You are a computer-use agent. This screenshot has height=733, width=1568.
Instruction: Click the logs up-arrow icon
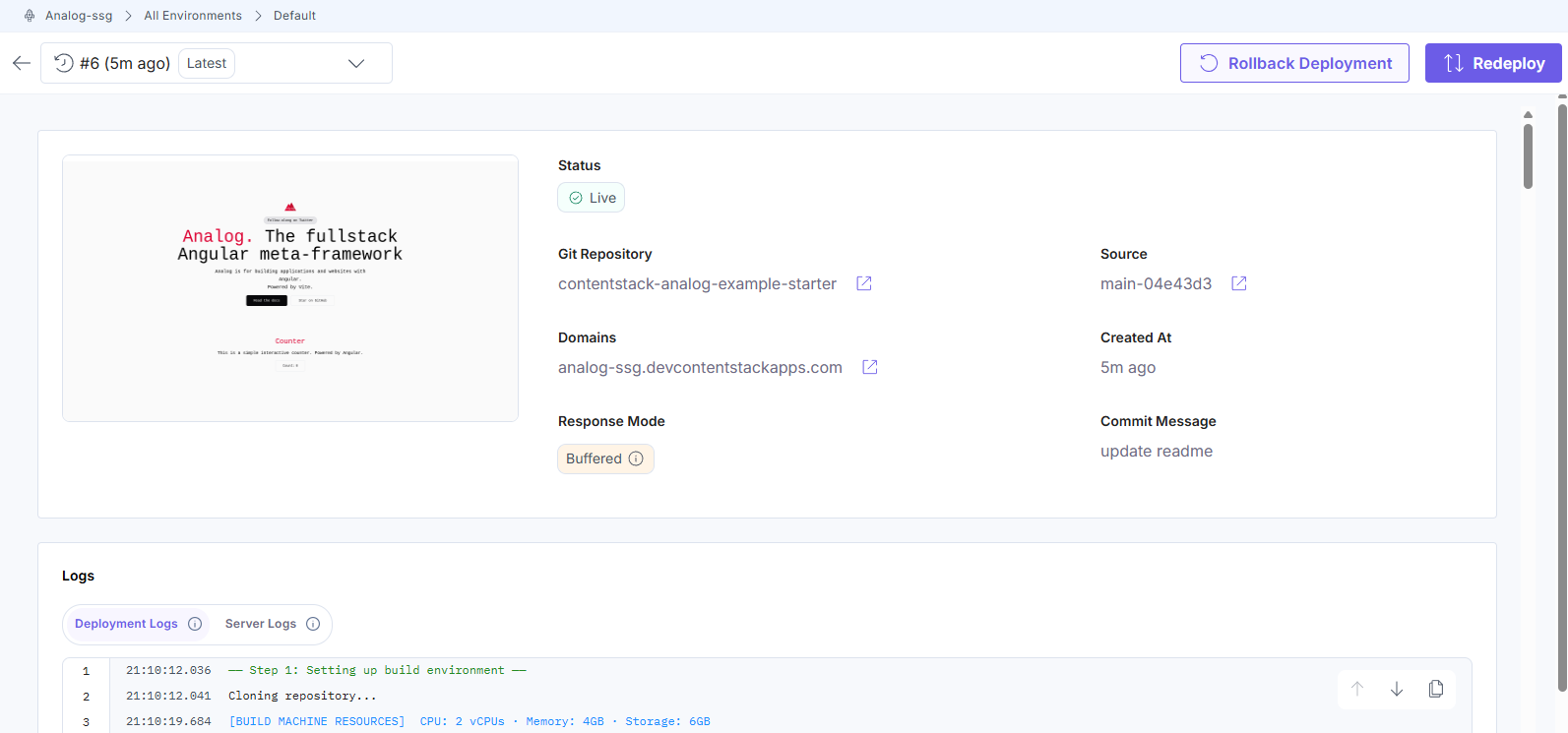click(1357, 689)
